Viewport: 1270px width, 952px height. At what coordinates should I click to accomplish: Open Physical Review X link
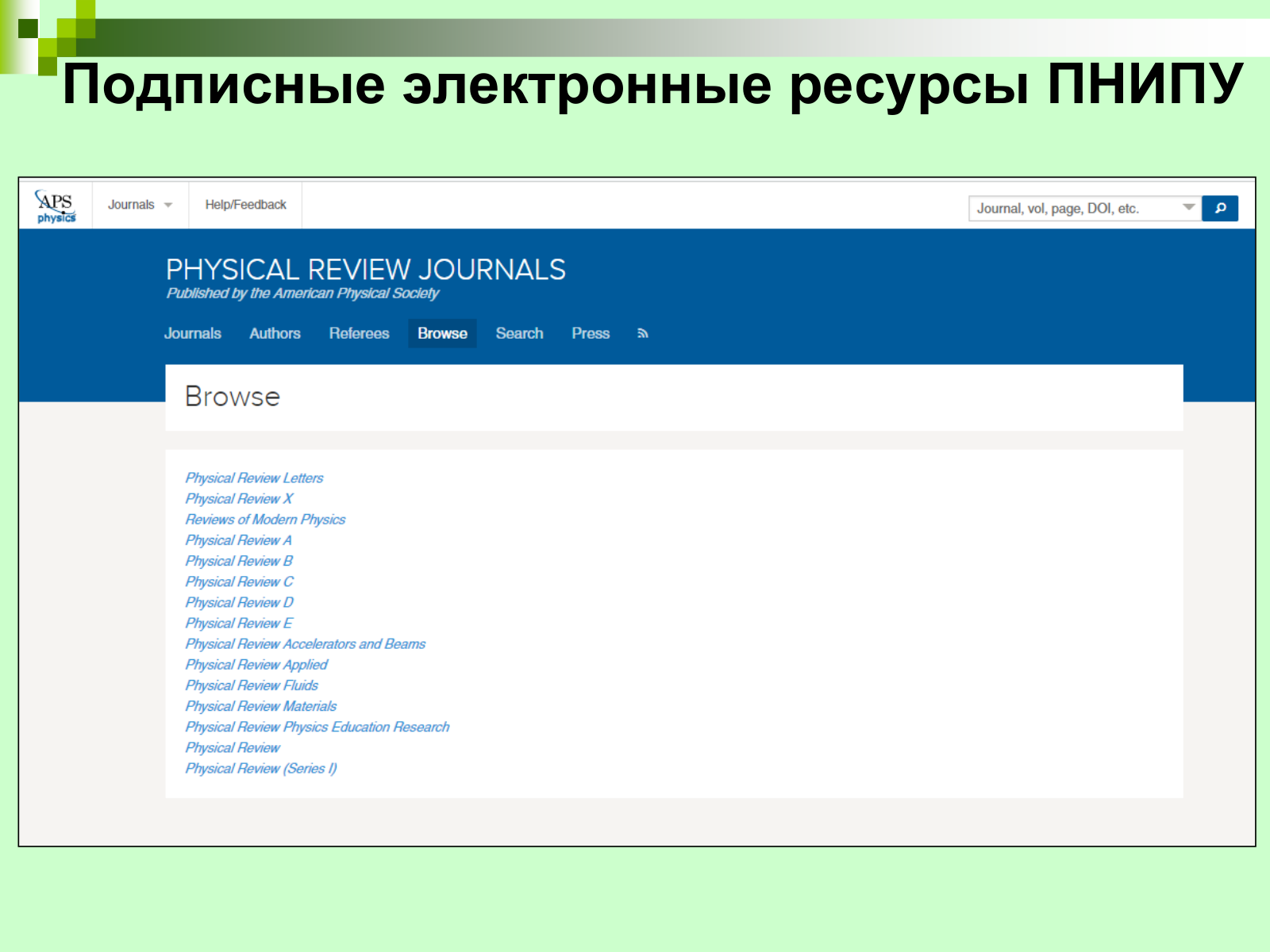[239, 499]
